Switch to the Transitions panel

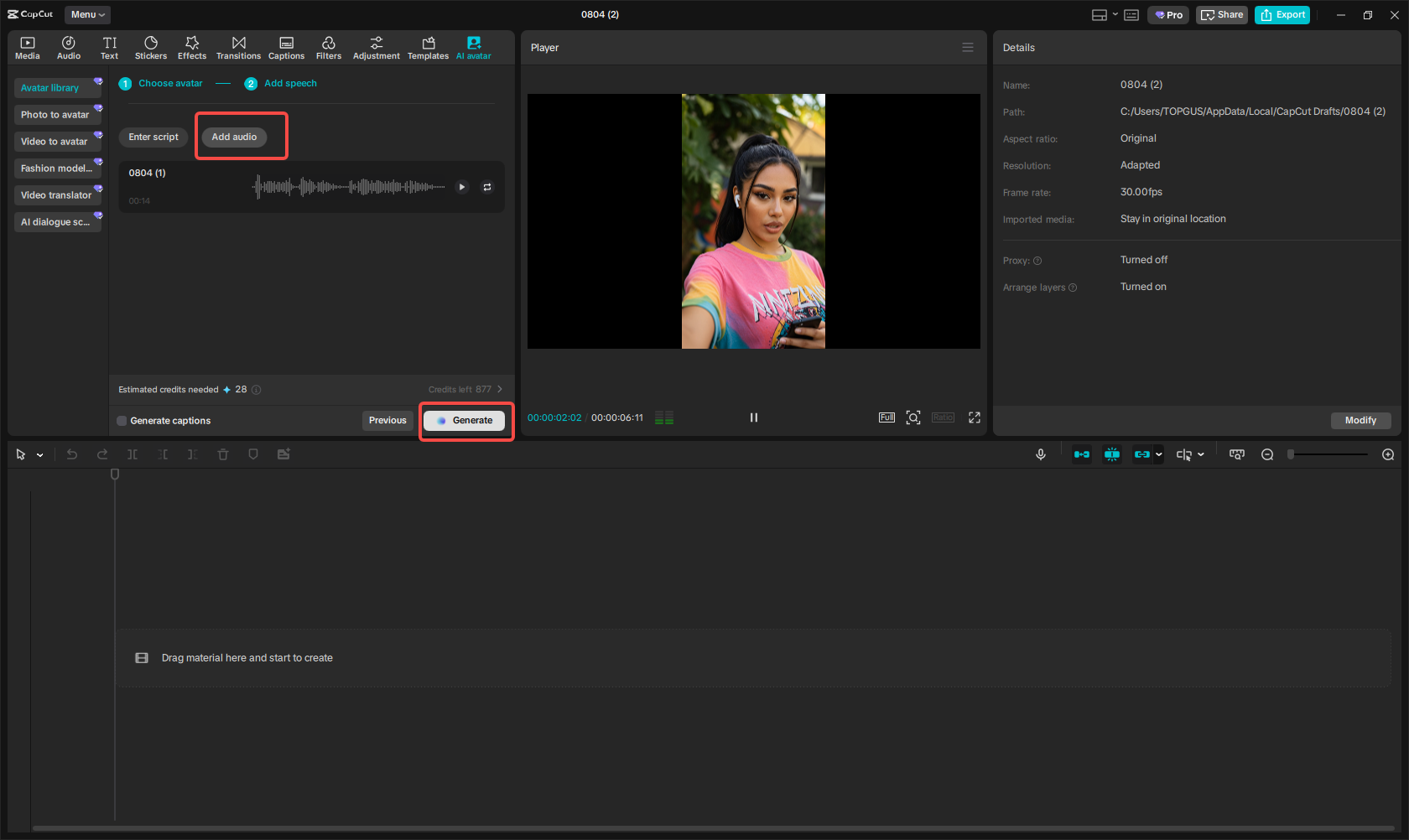[238, 47]
